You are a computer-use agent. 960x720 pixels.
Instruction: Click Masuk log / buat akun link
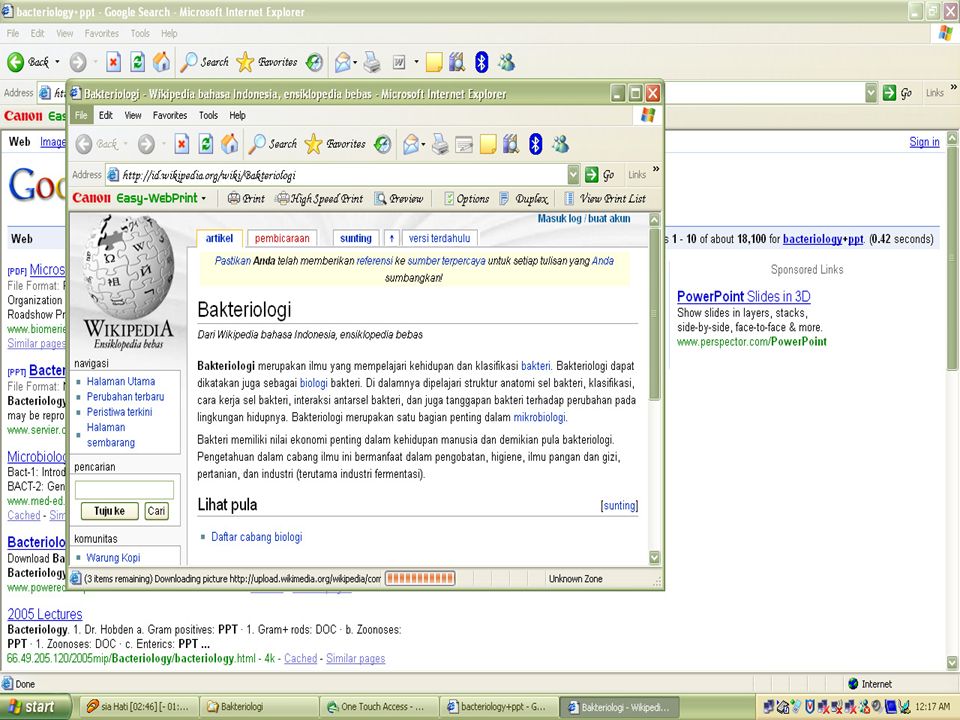(x=583, y=219)
